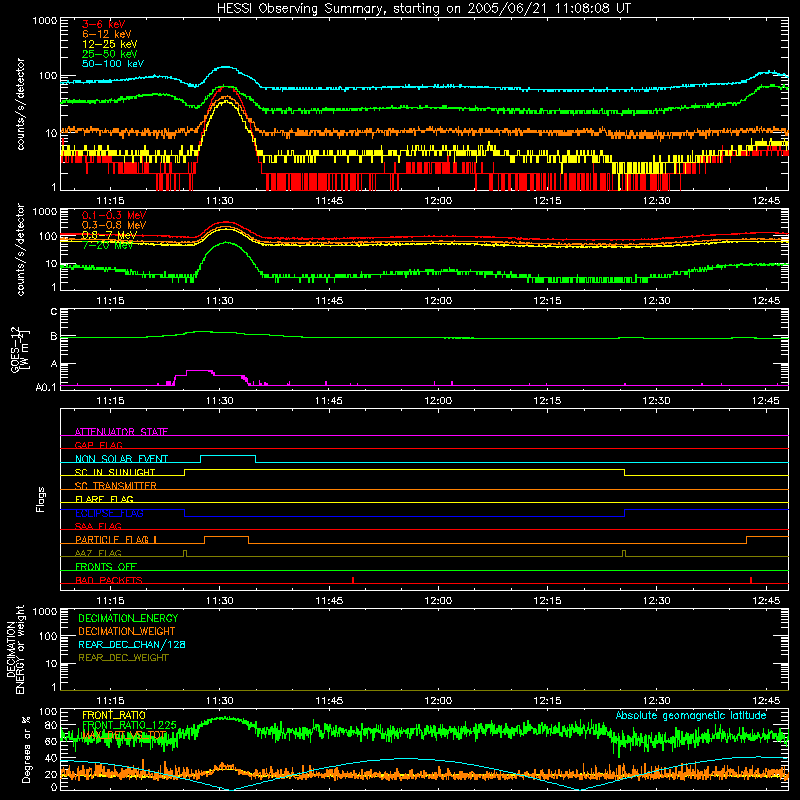
Task: Select the SAA_FLAG label
Action: (x=98, y=526)
